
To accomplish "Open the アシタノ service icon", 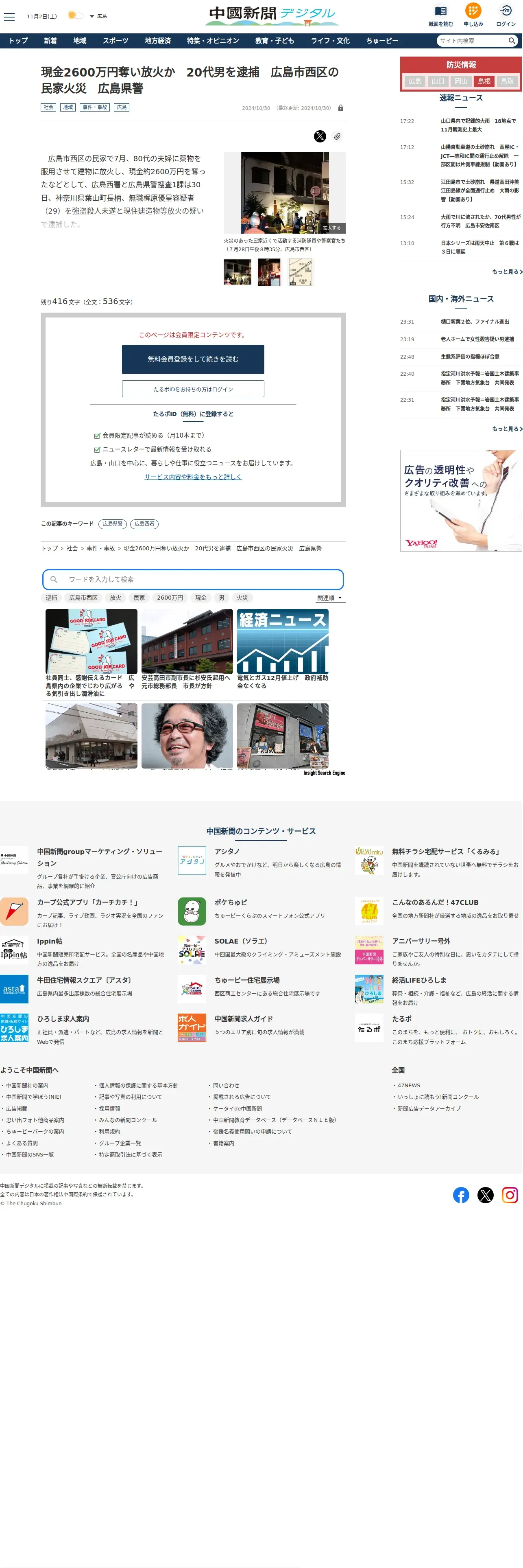I will 192,860.
